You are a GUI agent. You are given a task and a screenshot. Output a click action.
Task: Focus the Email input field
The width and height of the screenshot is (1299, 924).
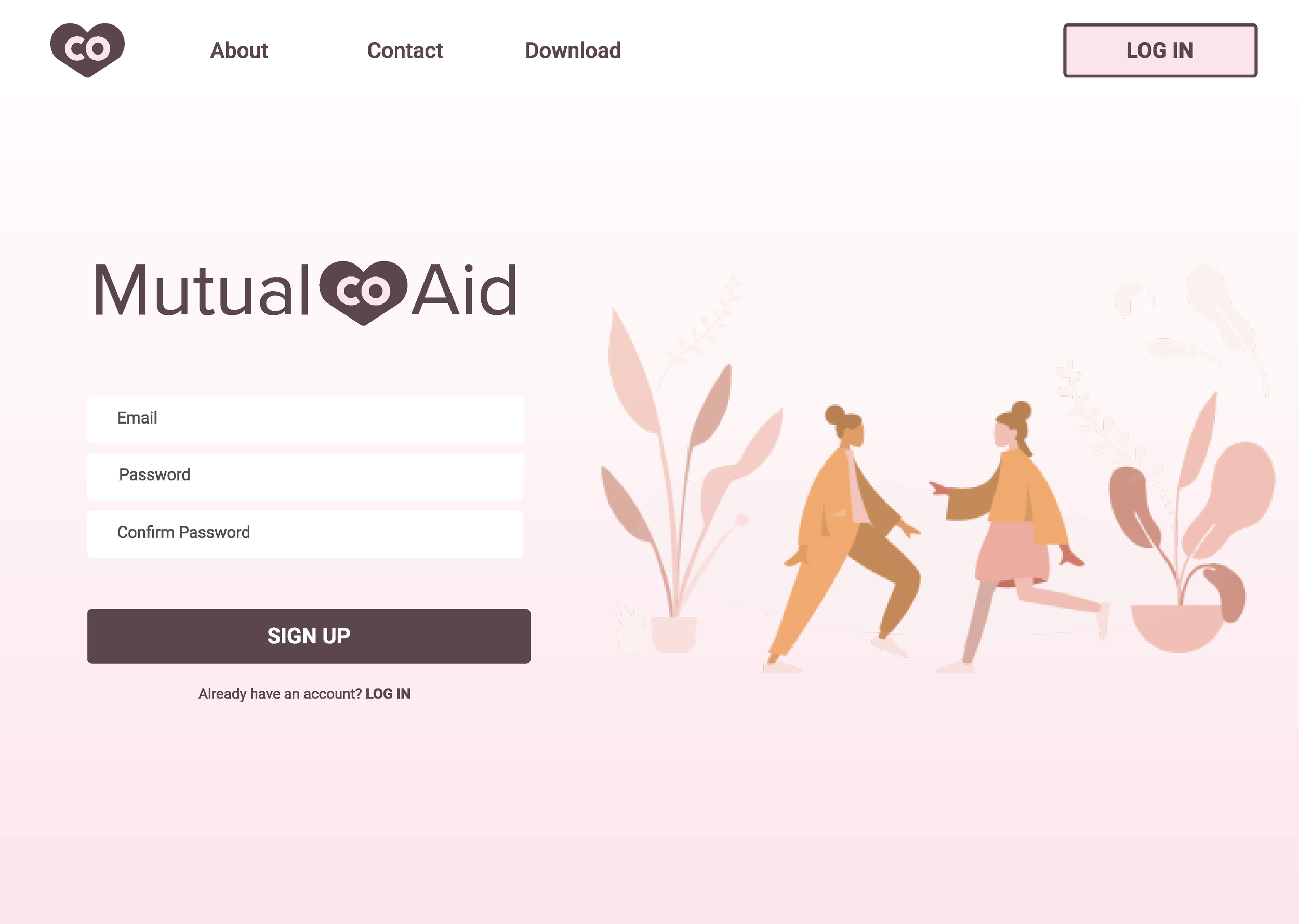(305, 419)
